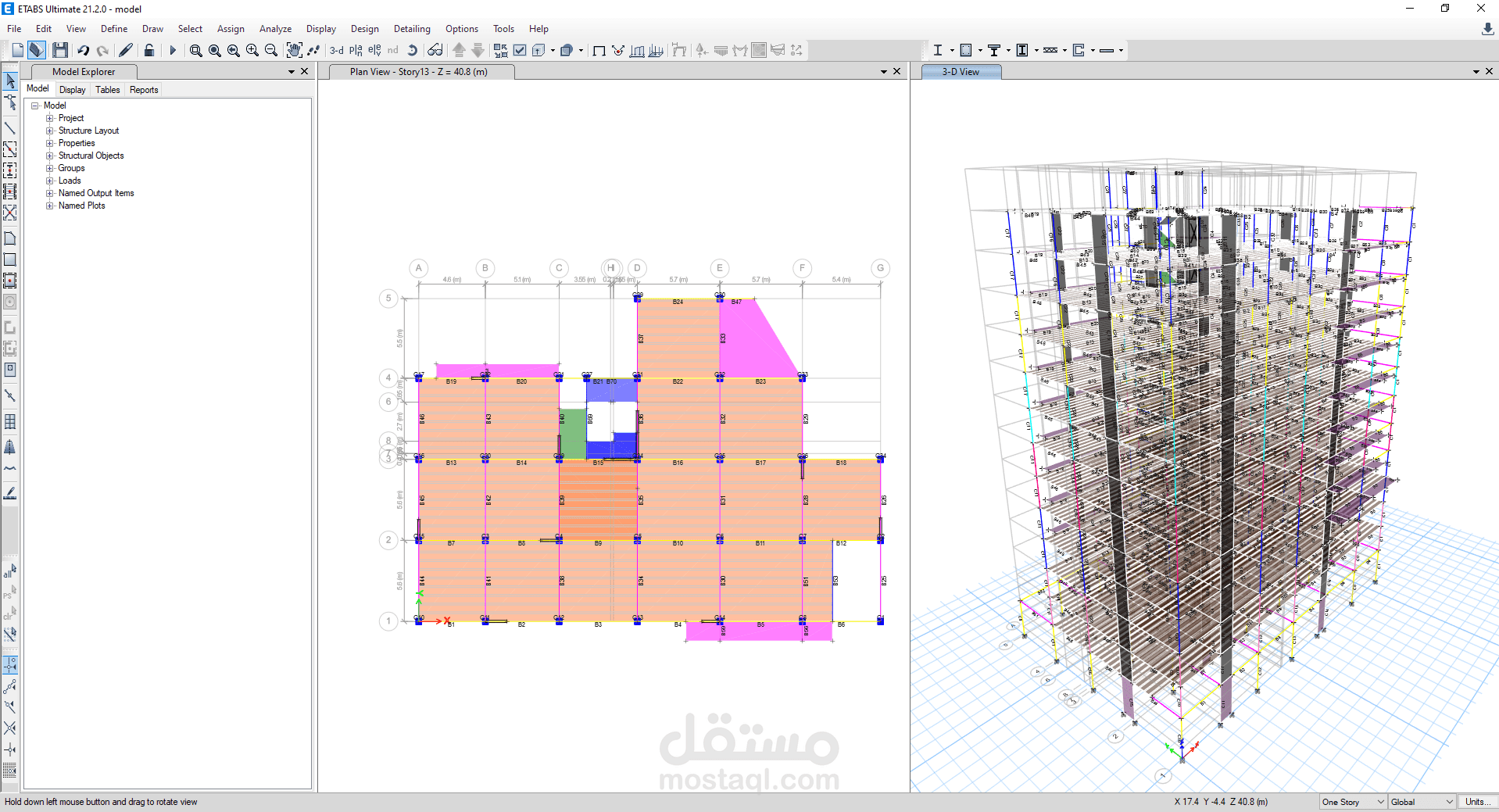Zoom in one step
Viewport: 1499px width, 812px height.
pyautogui.click(x=252, y=50)
